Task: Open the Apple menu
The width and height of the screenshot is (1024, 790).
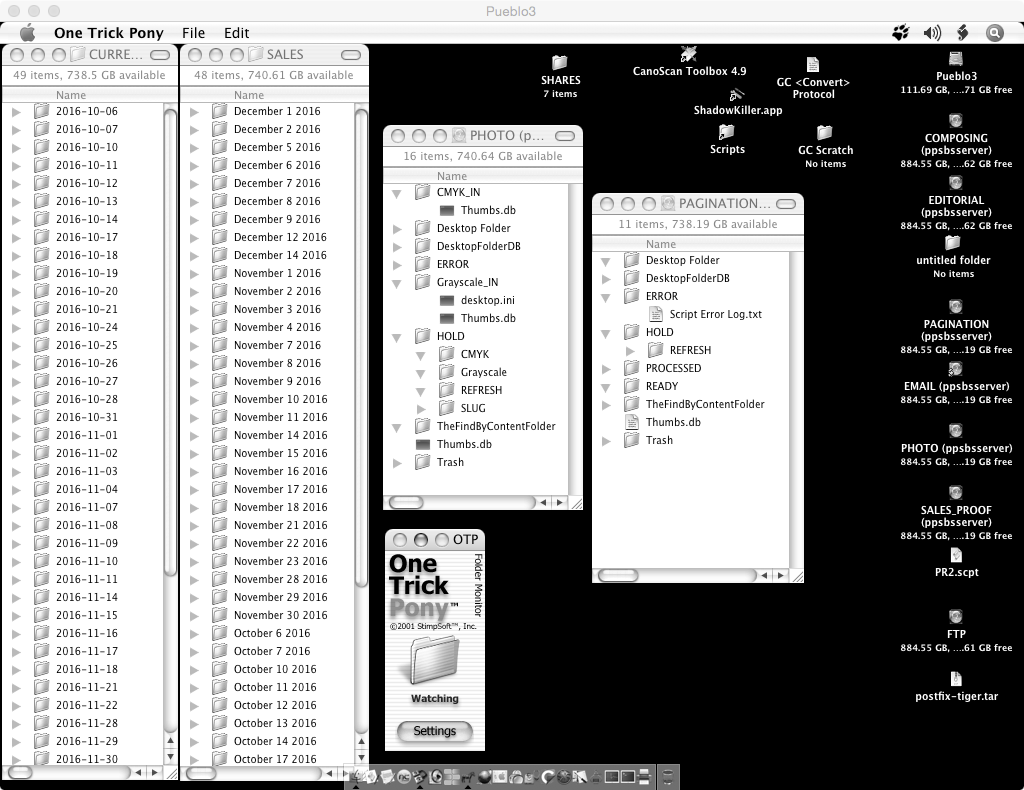Action: (27, 33)
